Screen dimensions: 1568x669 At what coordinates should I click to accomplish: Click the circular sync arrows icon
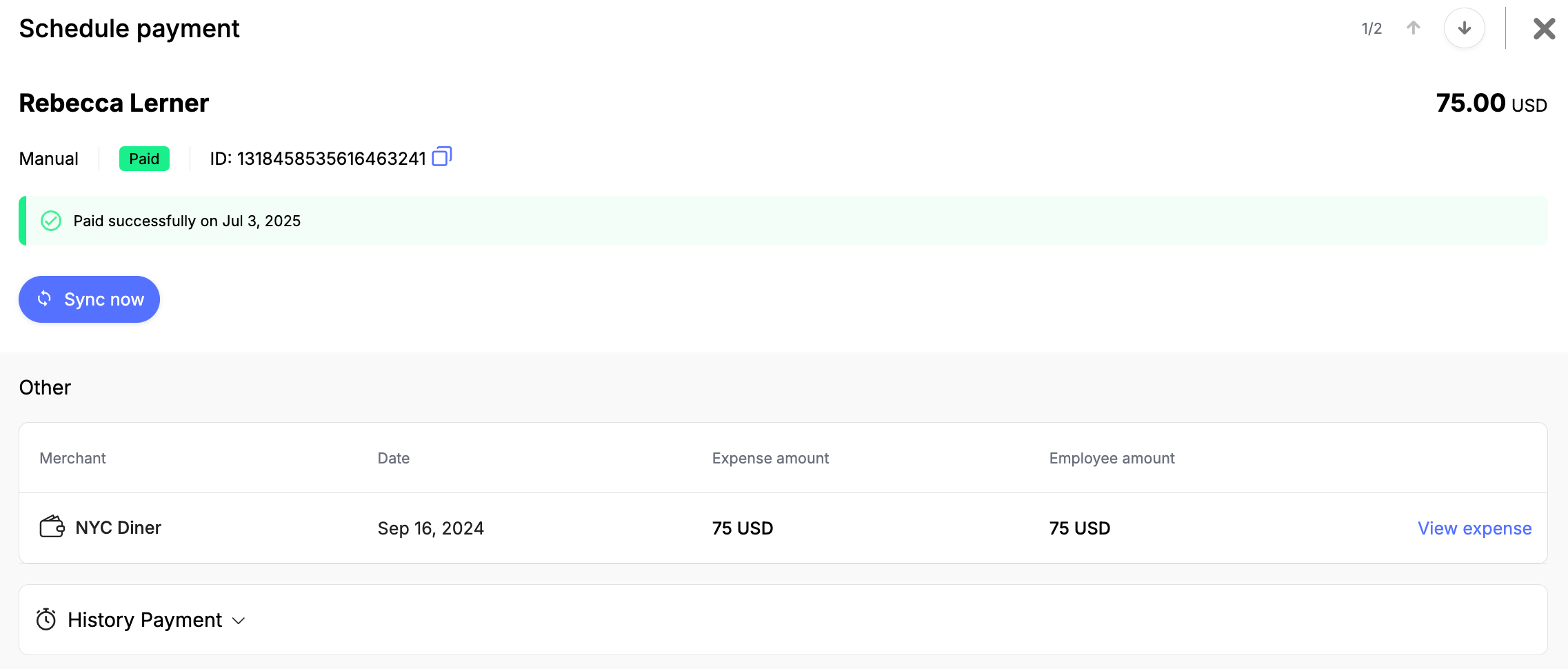pyautogui.click(x=44, y=299)
